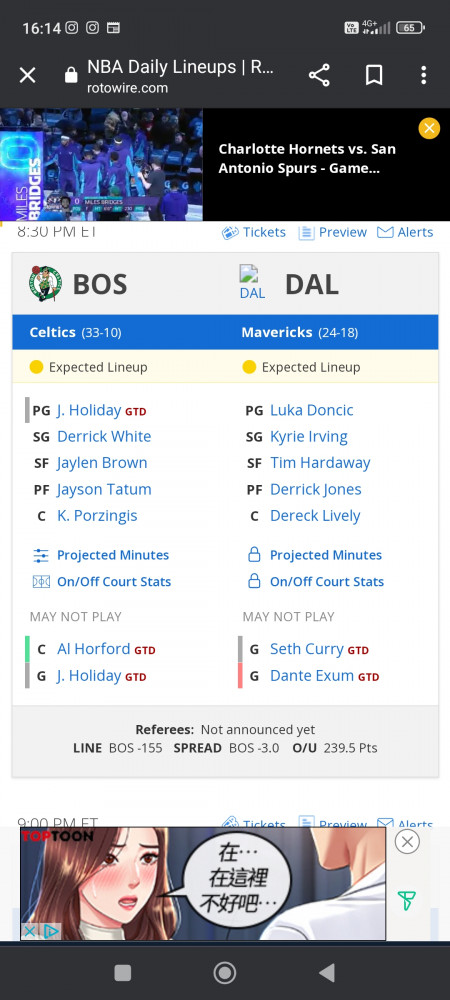Screen dimensions: 450x1000
Task: Close the TOPTOON banner ad
Action: pos(407,842)
